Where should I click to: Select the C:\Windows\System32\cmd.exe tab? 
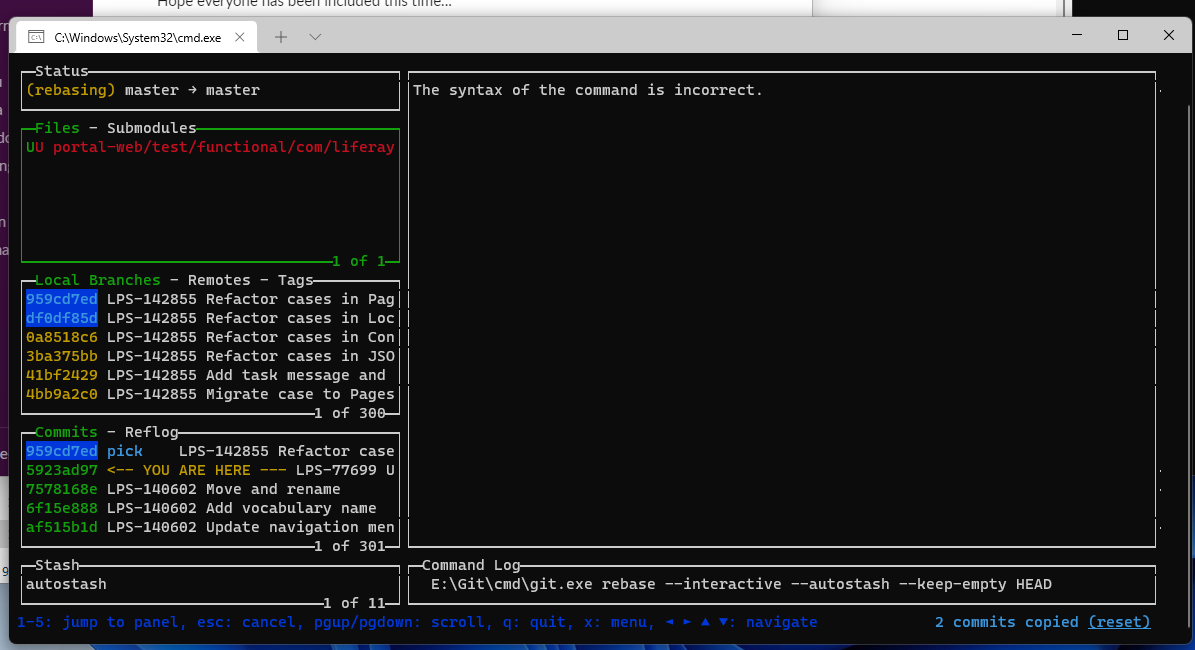[137, 37]
